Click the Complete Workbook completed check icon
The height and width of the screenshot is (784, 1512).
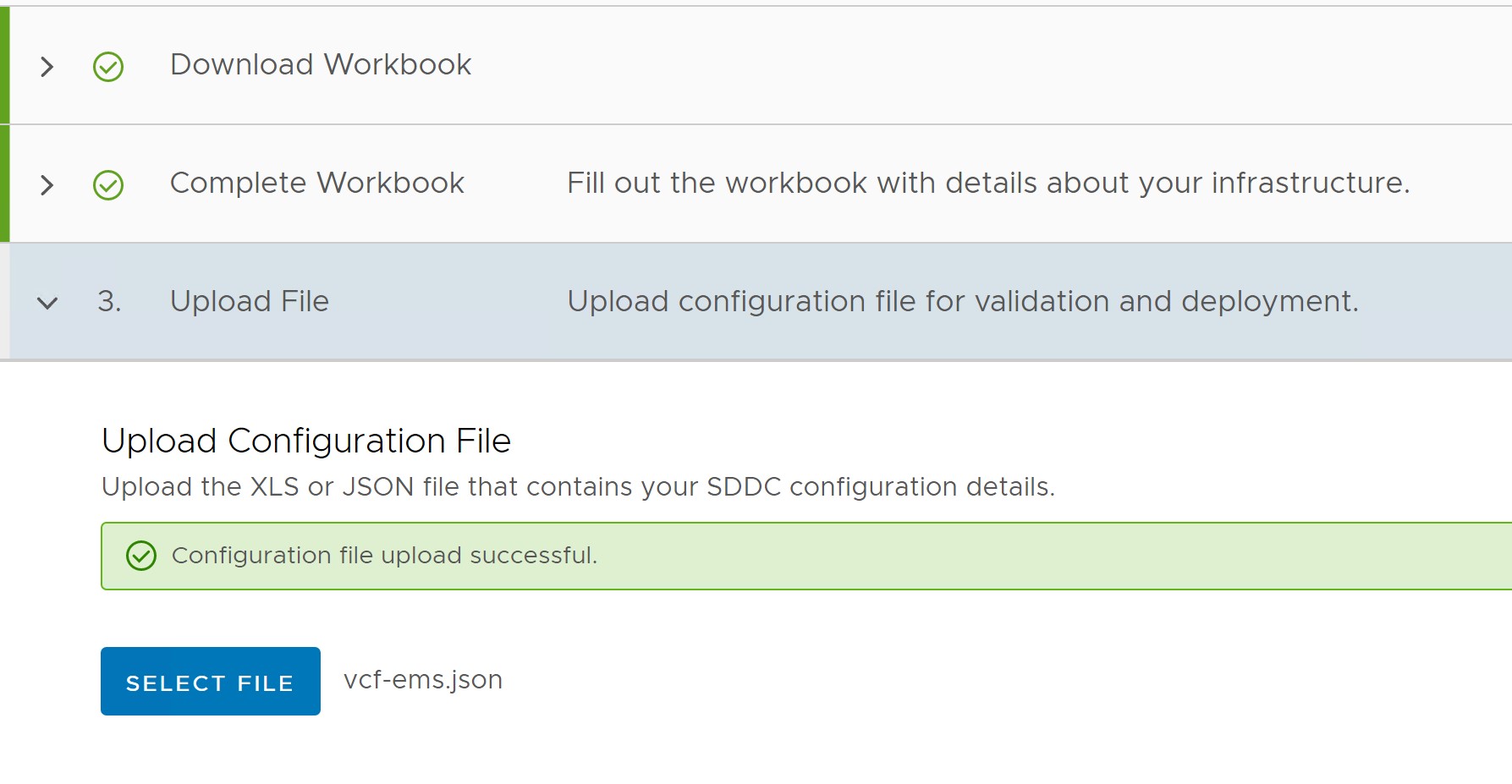(108, 184)
